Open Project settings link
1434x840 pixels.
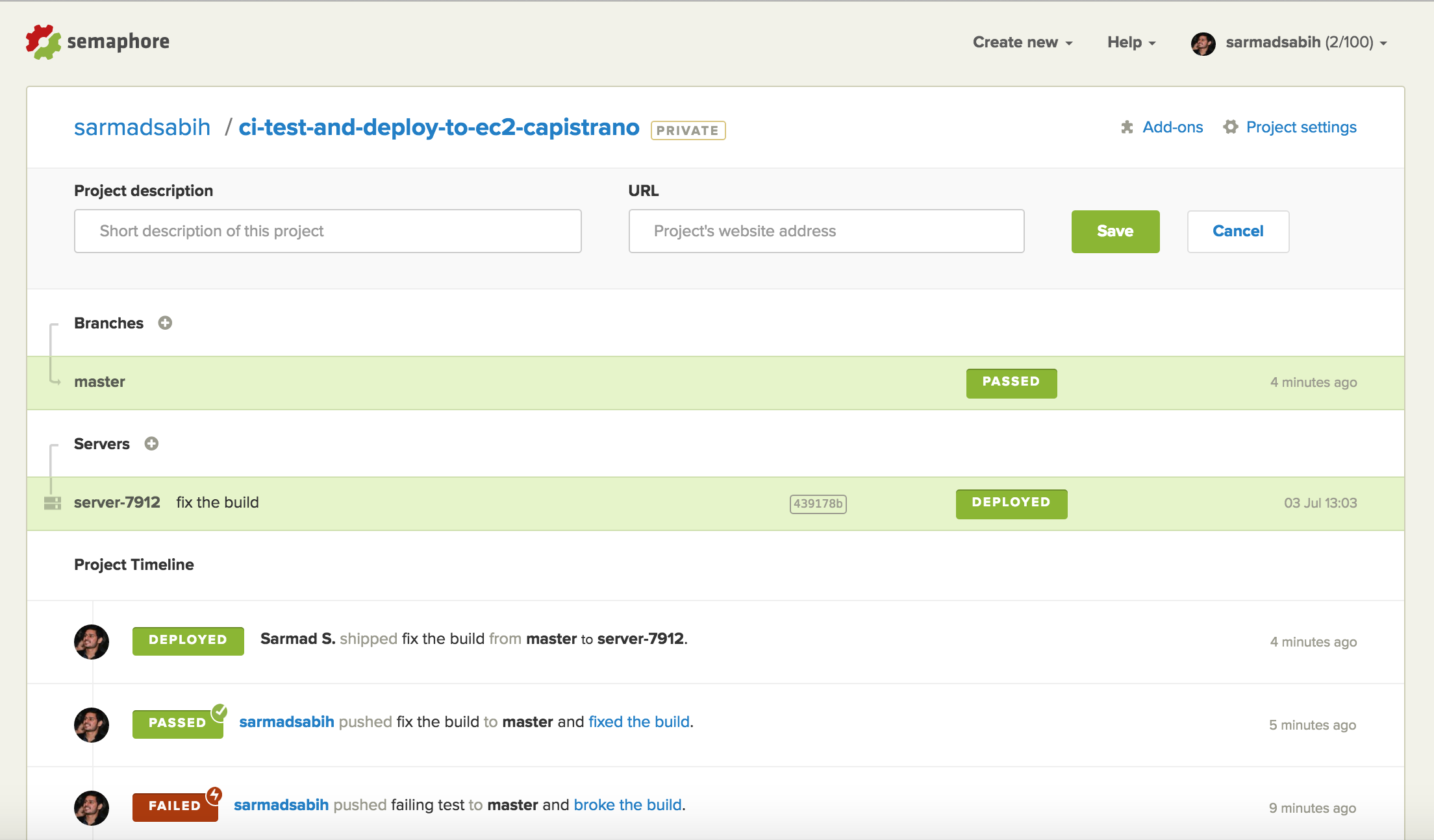pos(1301,127)
